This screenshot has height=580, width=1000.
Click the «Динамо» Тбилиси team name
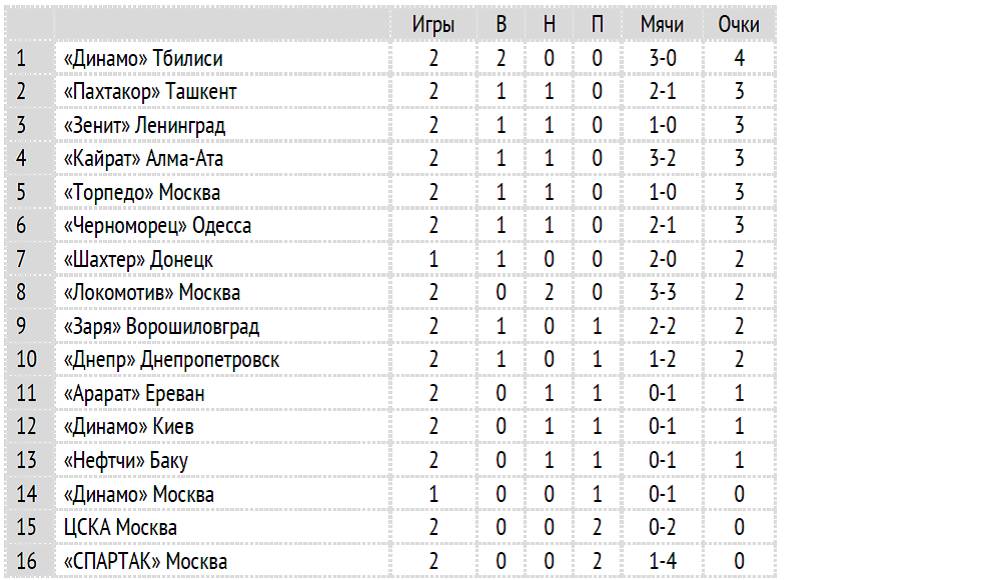143,59
